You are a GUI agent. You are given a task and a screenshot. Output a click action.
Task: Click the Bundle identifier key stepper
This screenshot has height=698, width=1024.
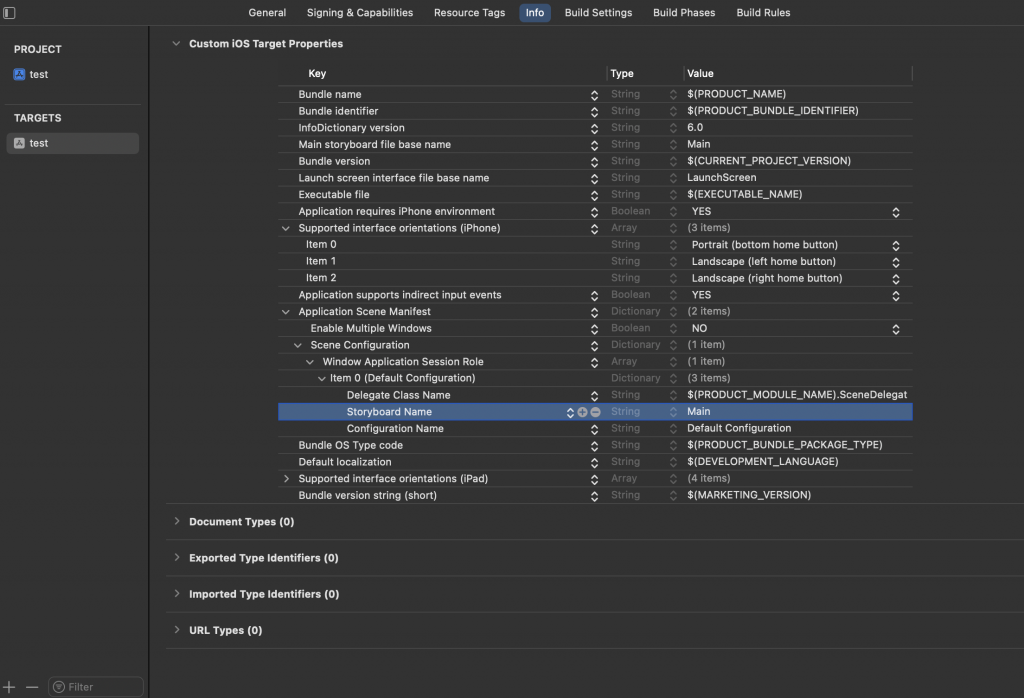(x=594, y=111)
